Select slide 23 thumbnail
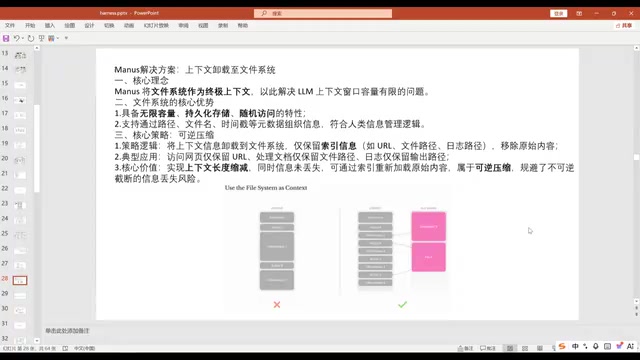 pyautogui.click(x=20, y=205)
